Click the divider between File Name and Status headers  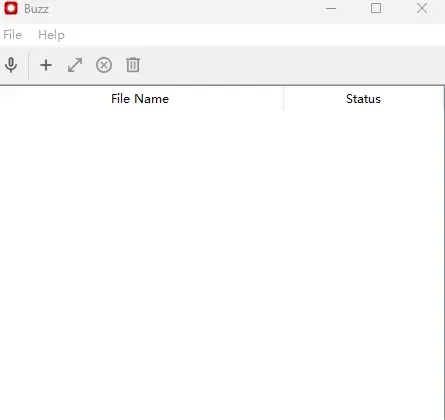[x=283, y=99]
